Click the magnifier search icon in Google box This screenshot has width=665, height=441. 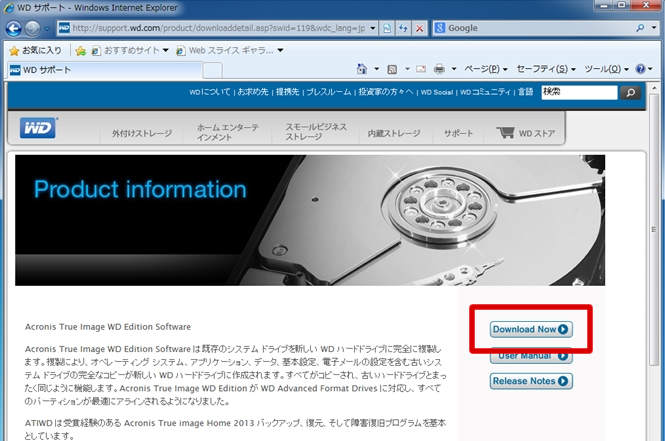[640, 28]
